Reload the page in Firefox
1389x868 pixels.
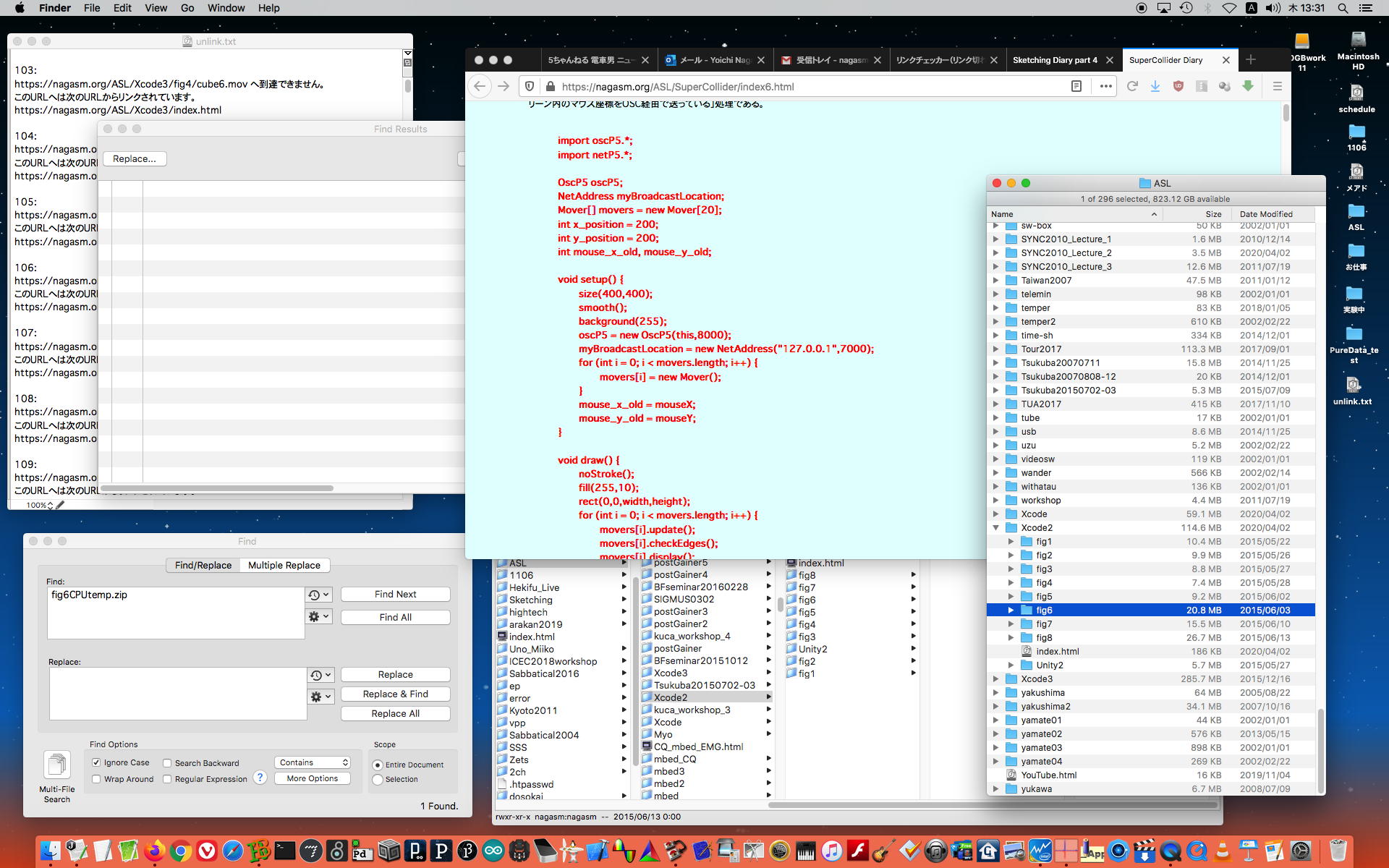[x=1132, y=86]
